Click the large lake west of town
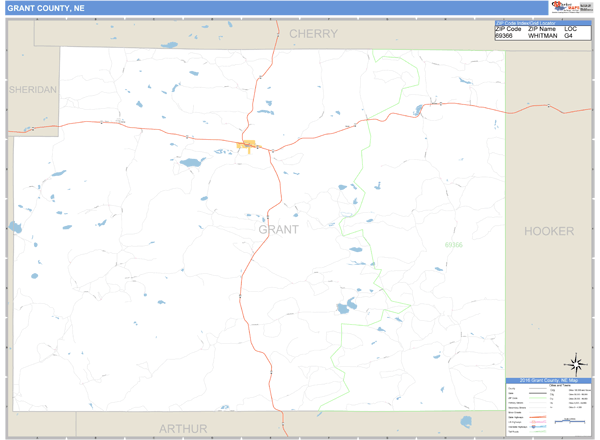 tap(190, 163)
